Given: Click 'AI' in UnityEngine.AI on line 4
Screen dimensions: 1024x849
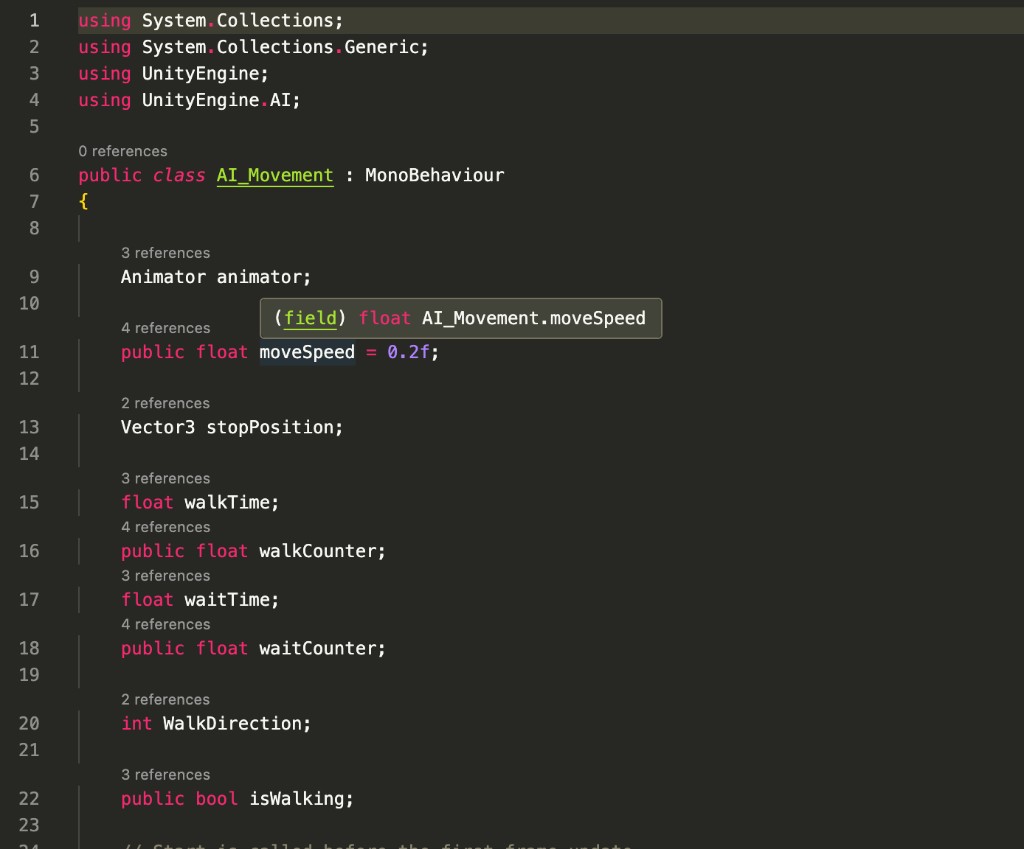Looking at the screenshot, I should [280, 101].
